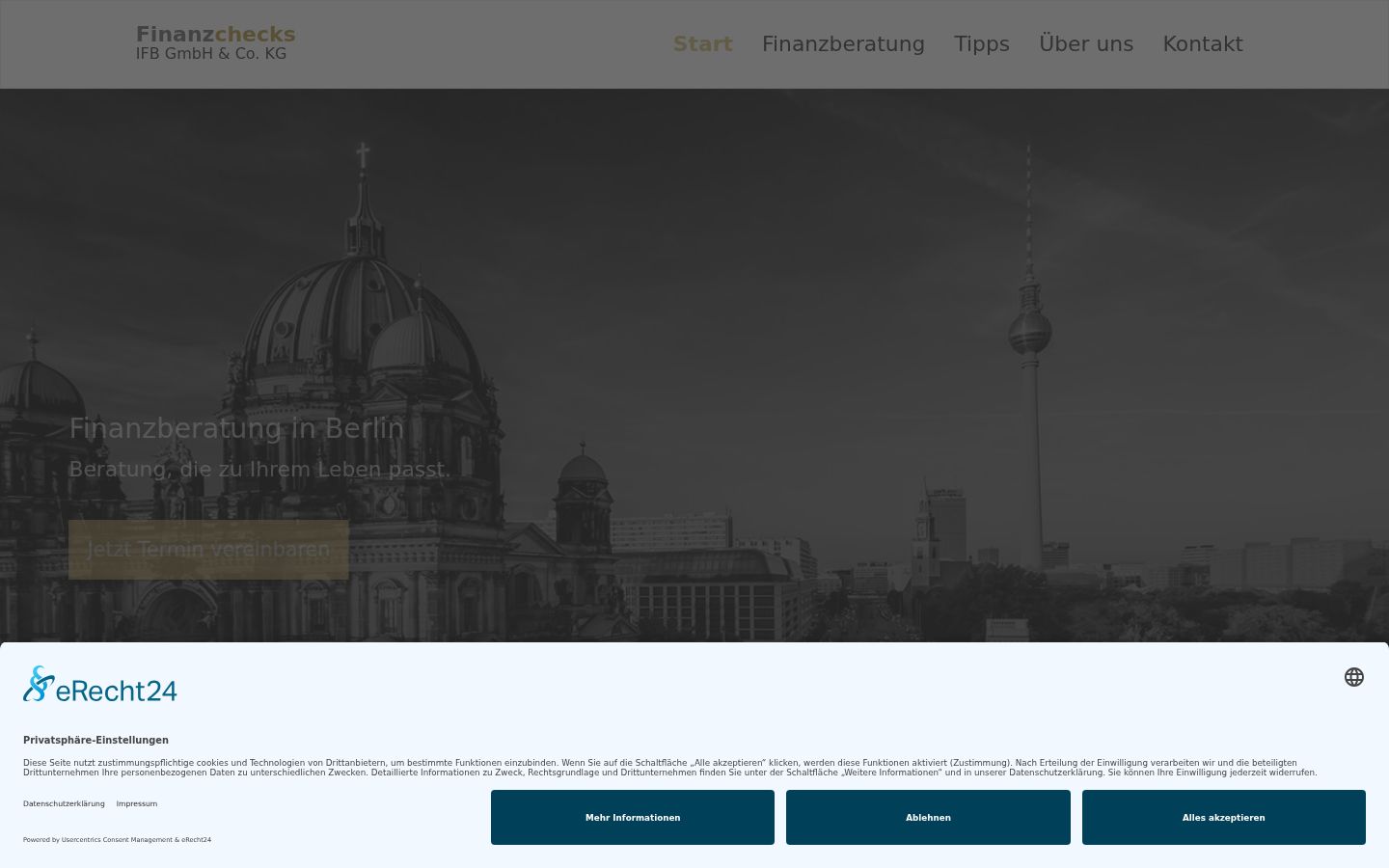Open the Datenschutzerklärung link

pyautogui.click(x=64, y=803)
